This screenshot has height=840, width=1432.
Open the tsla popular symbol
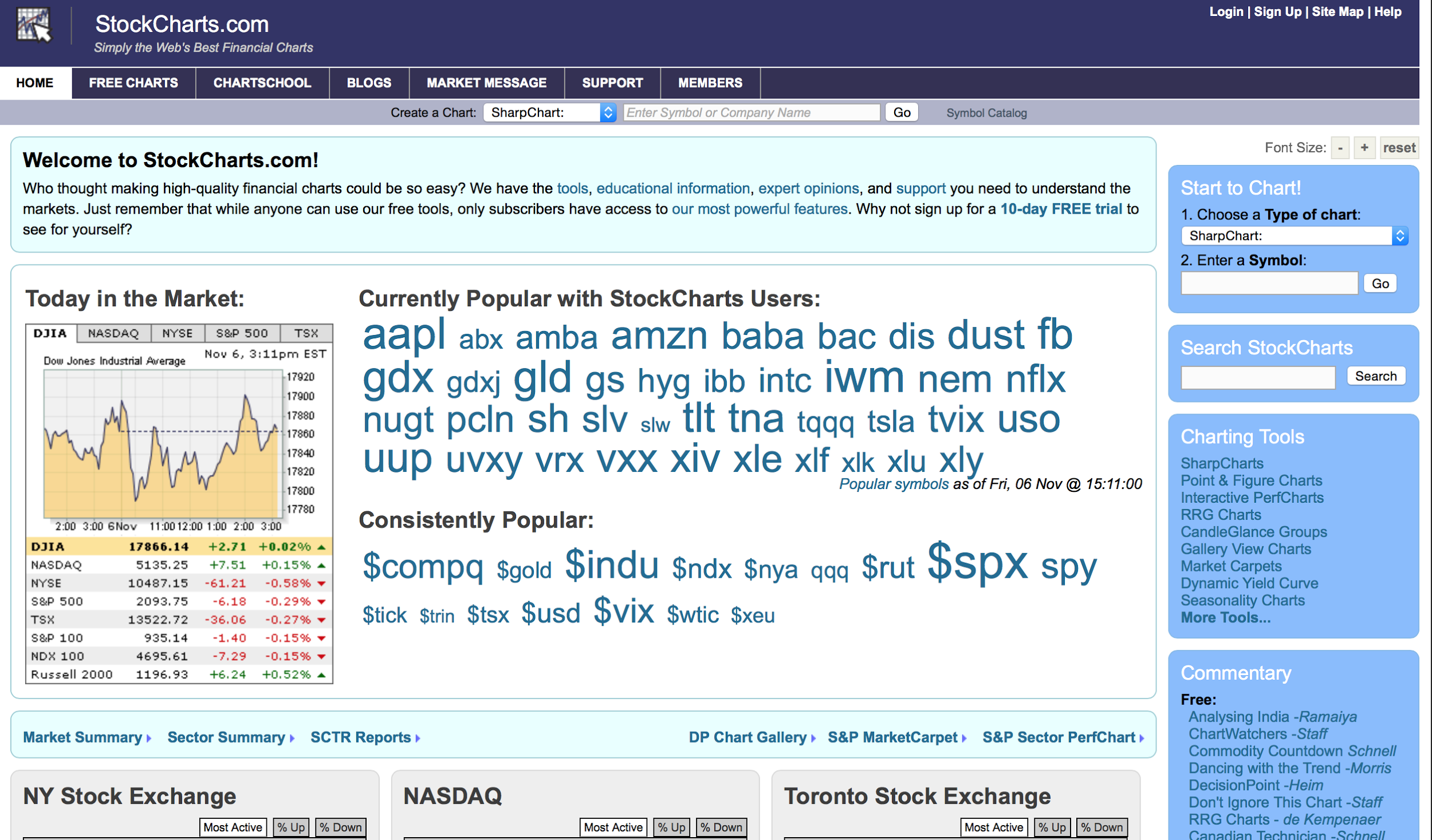[x=890, y=421]
